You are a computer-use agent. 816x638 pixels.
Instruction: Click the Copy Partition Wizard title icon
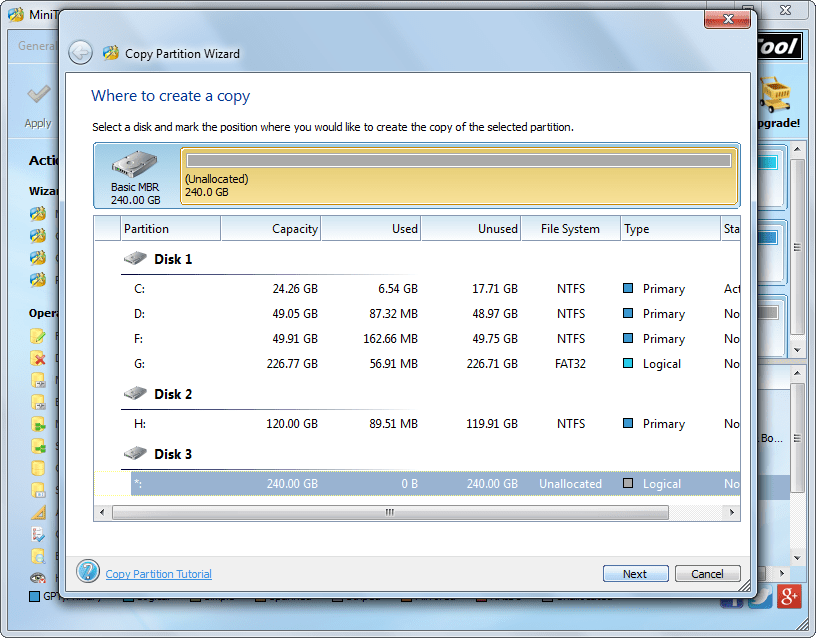pyautogui.click(x=110, y=53)
